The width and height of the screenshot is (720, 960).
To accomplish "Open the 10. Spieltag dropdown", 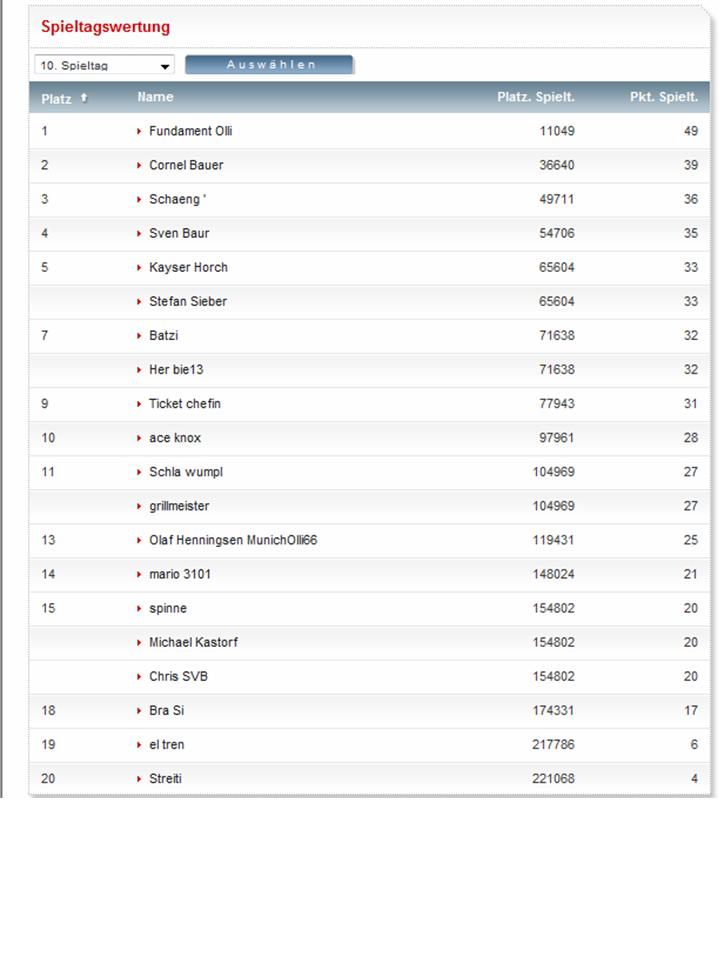I will [104, 65].
